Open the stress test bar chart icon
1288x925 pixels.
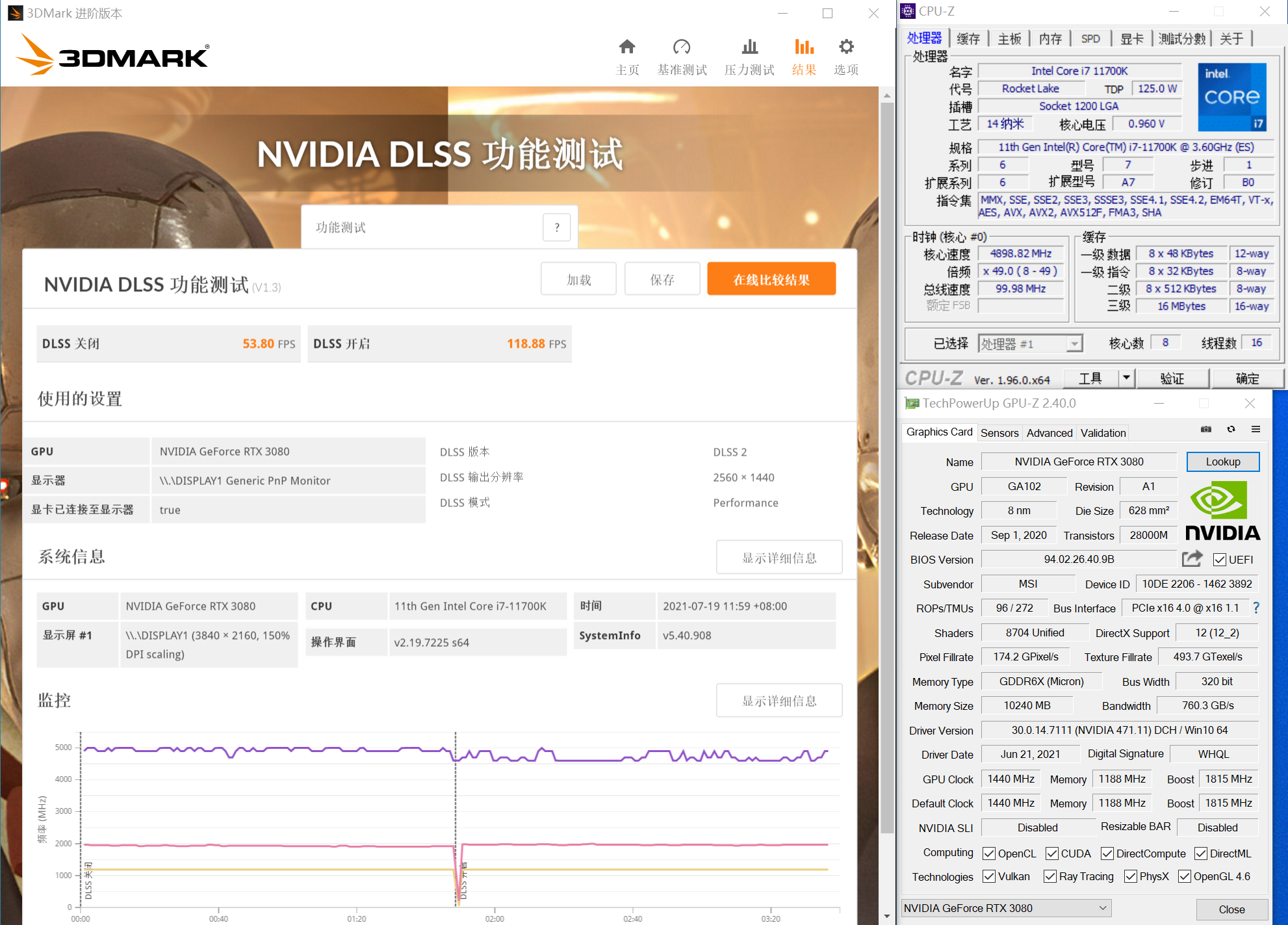point(749,47)
